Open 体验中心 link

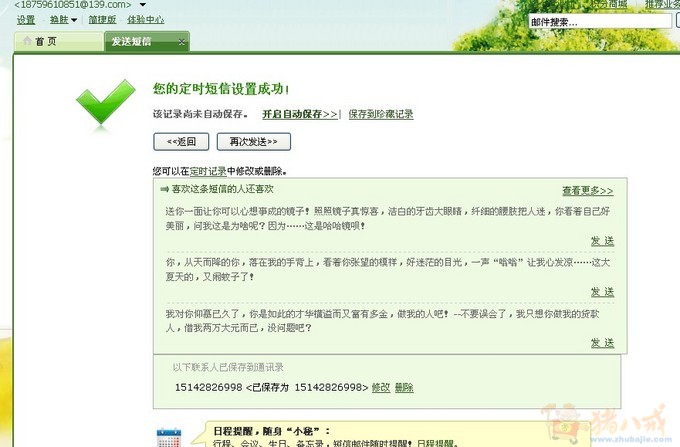[x=146, y=20]
